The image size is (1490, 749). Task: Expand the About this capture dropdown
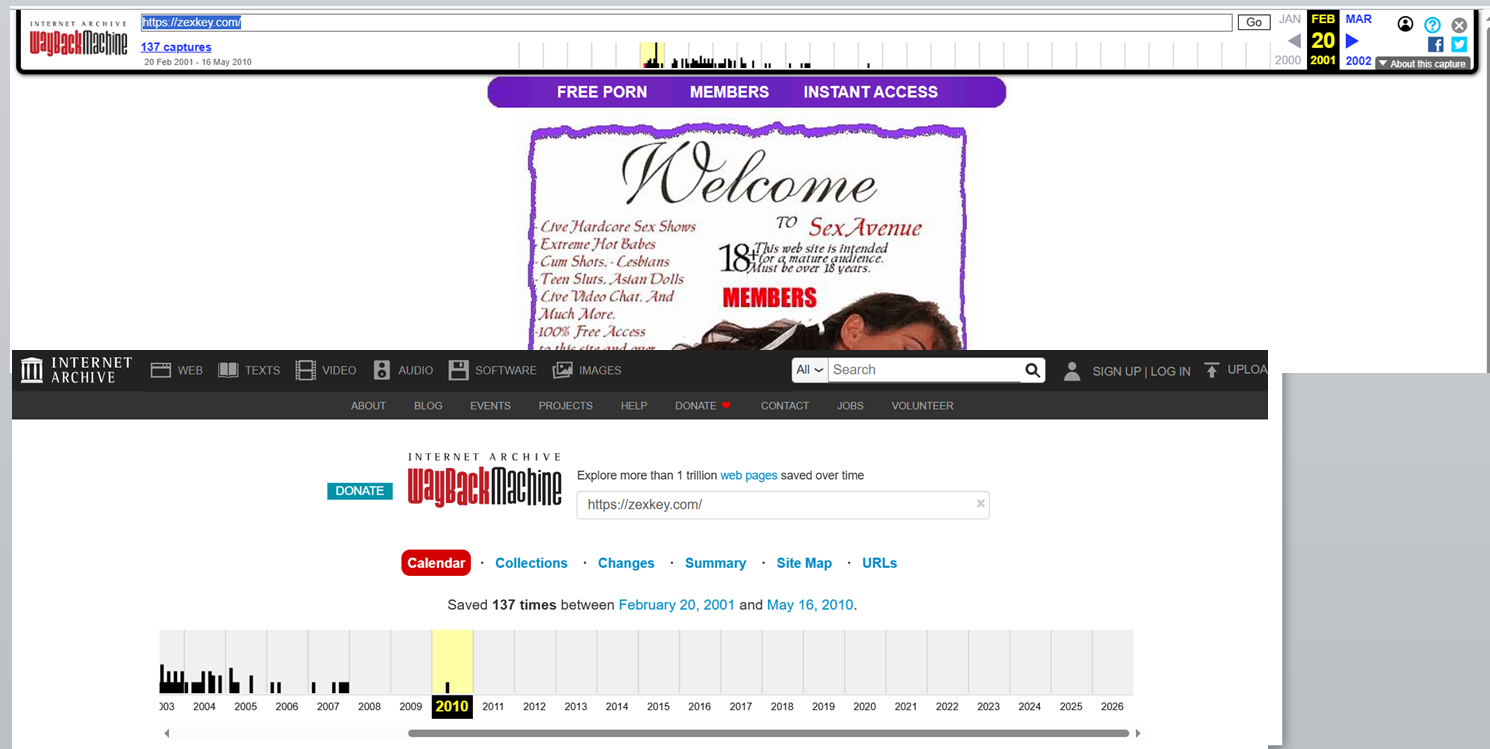tap(1421, 64)
